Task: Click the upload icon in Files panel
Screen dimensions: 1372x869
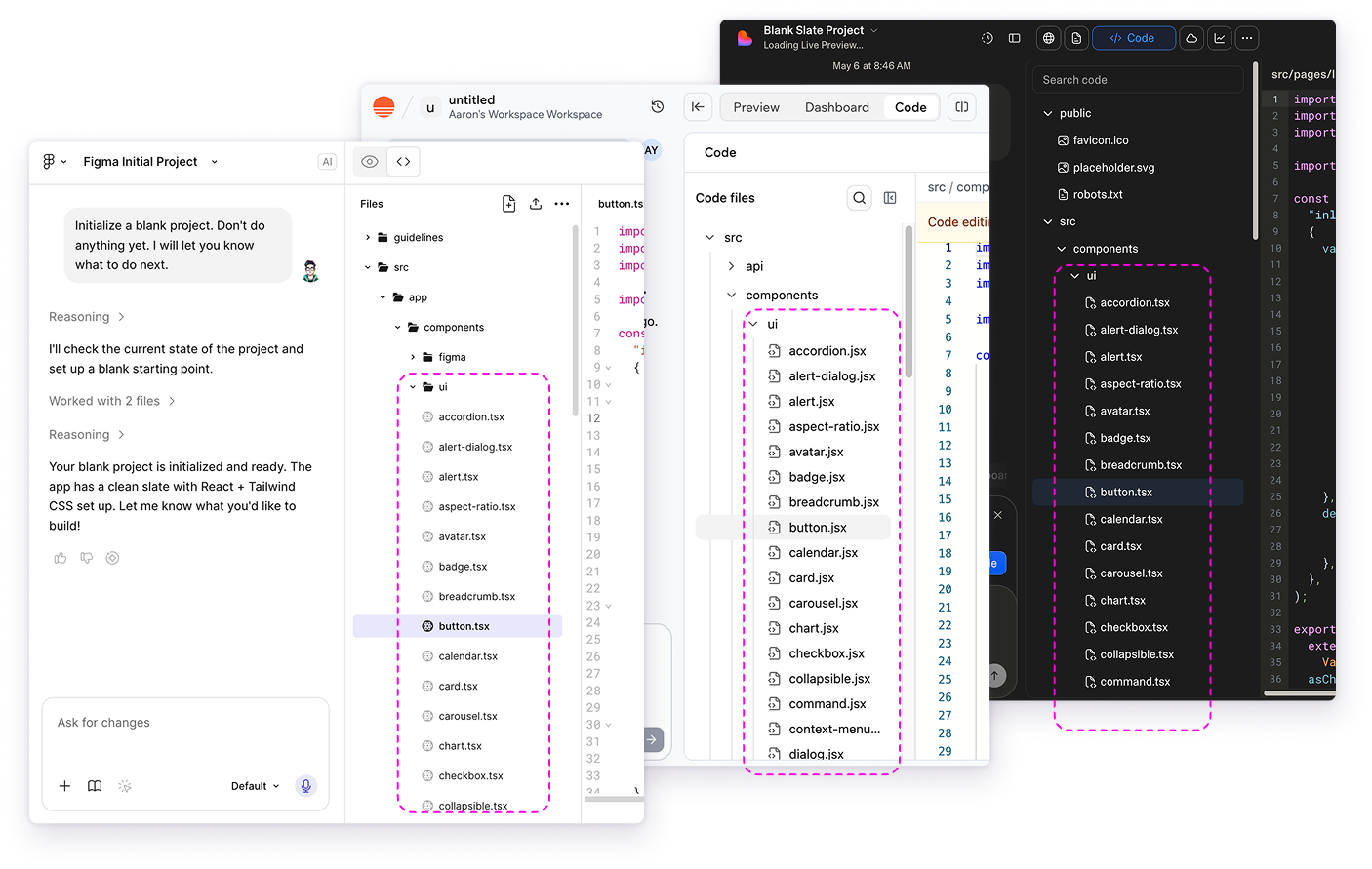Action: [536, 204]
